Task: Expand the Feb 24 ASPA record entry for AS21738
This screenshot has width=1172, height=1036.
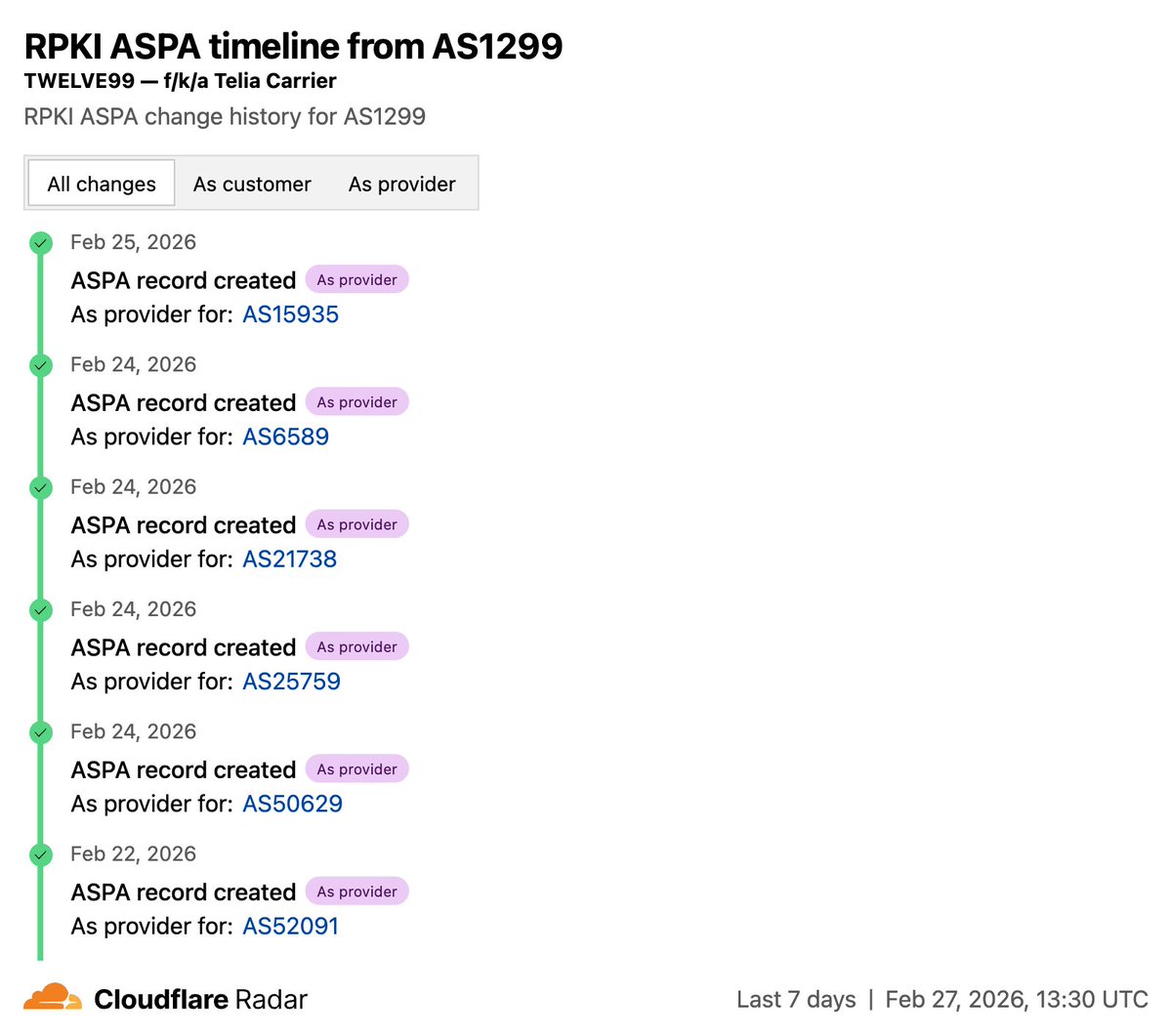Action: point(182,524)
